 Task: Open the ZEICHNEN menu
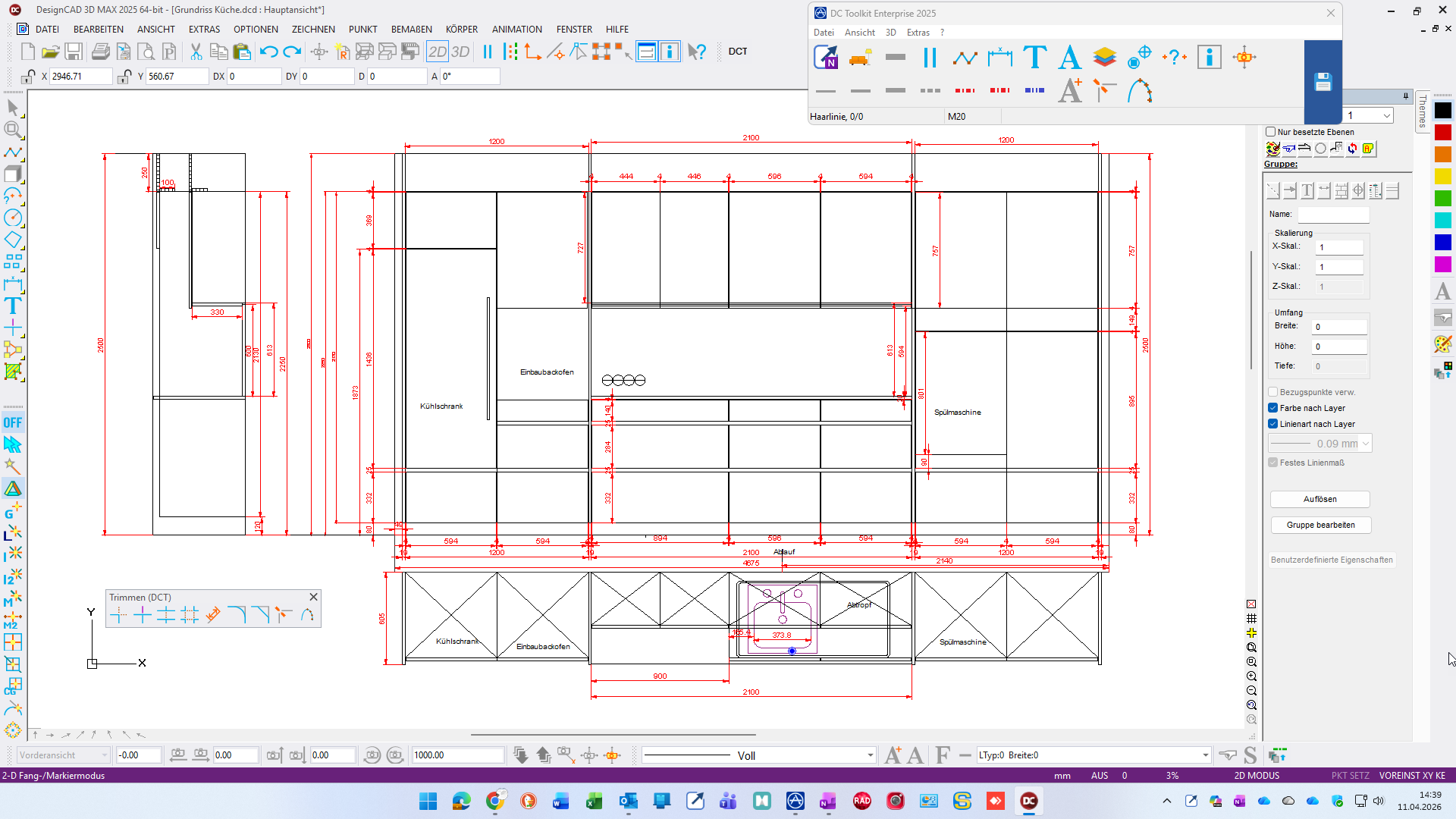[312, 29]
